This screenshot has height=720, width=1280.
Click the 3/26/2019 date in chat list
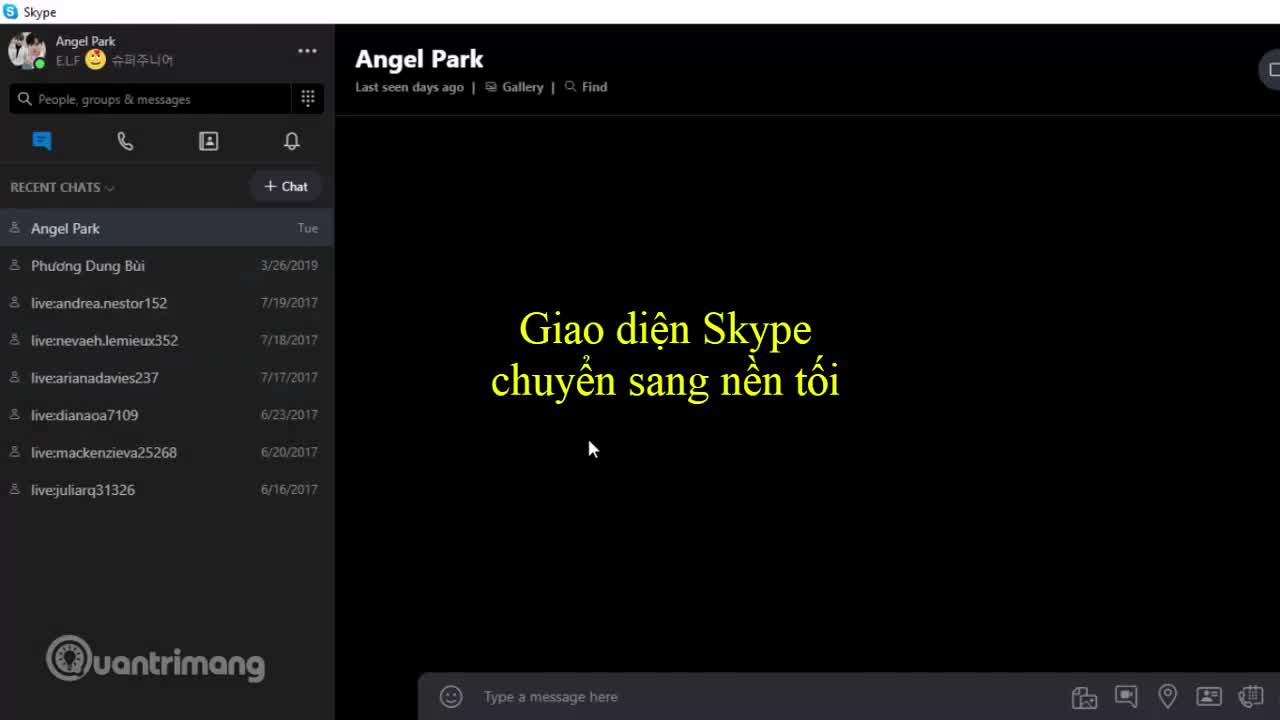[x=289, y=265]
